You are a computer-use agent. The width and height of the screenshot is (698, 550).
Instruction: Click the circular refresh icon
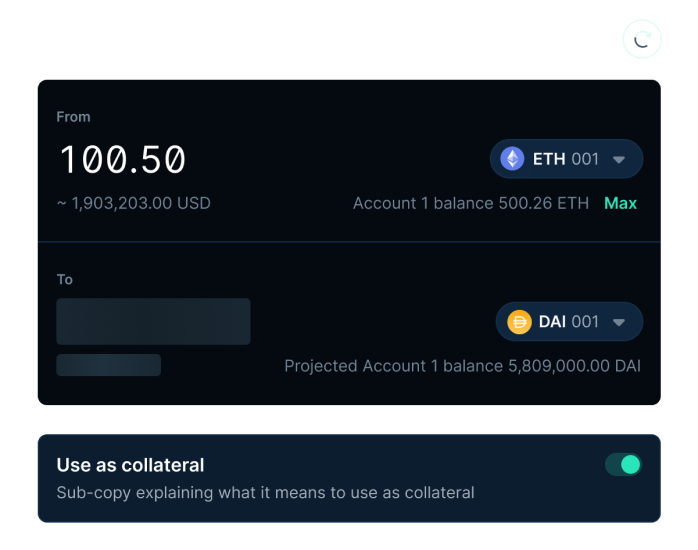[642, 39]
